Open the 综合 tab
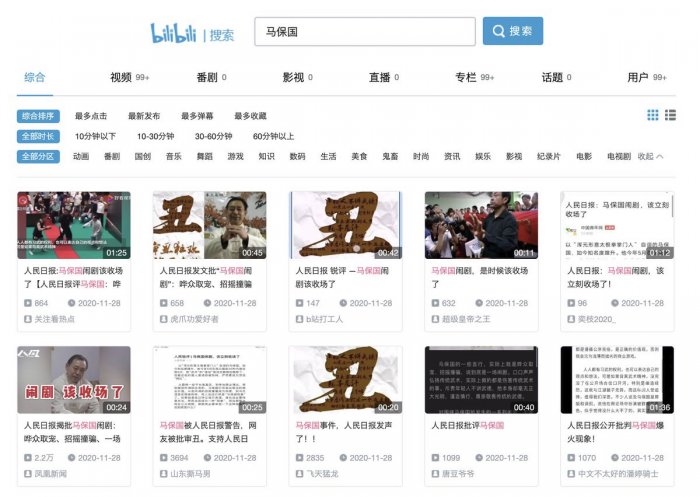The width and height of the screenshot is (700, 497). [34, 77]
